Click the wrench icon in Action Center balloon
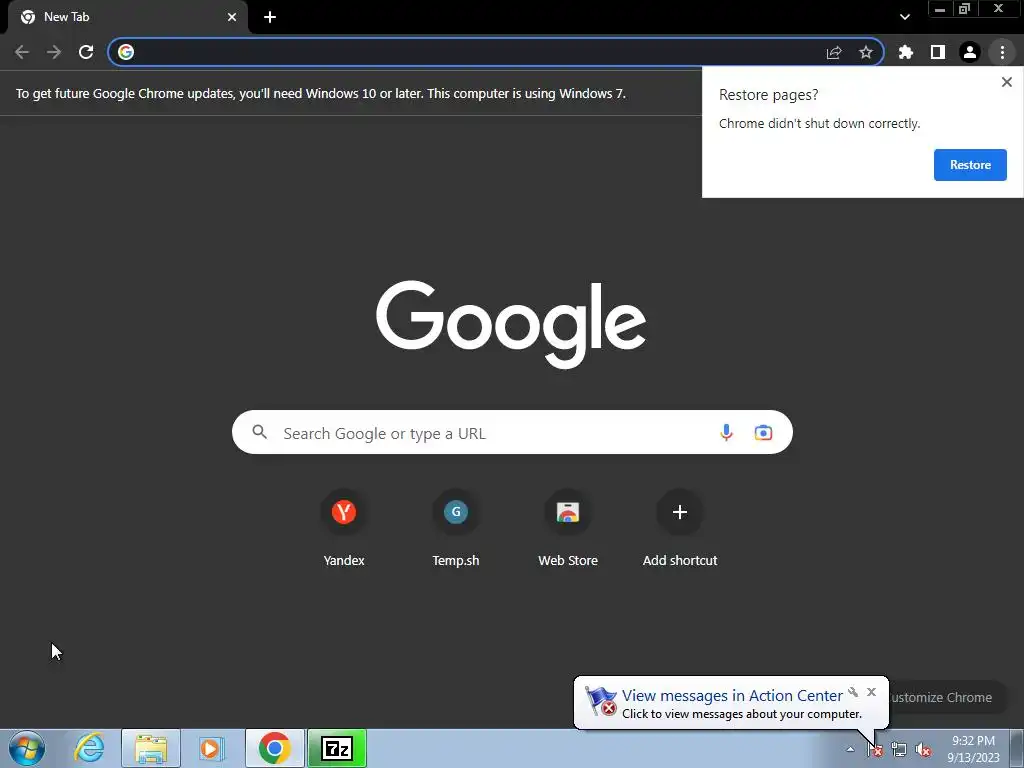The height and width of the screenshot is (768, 1024). [x=853, y=692]
